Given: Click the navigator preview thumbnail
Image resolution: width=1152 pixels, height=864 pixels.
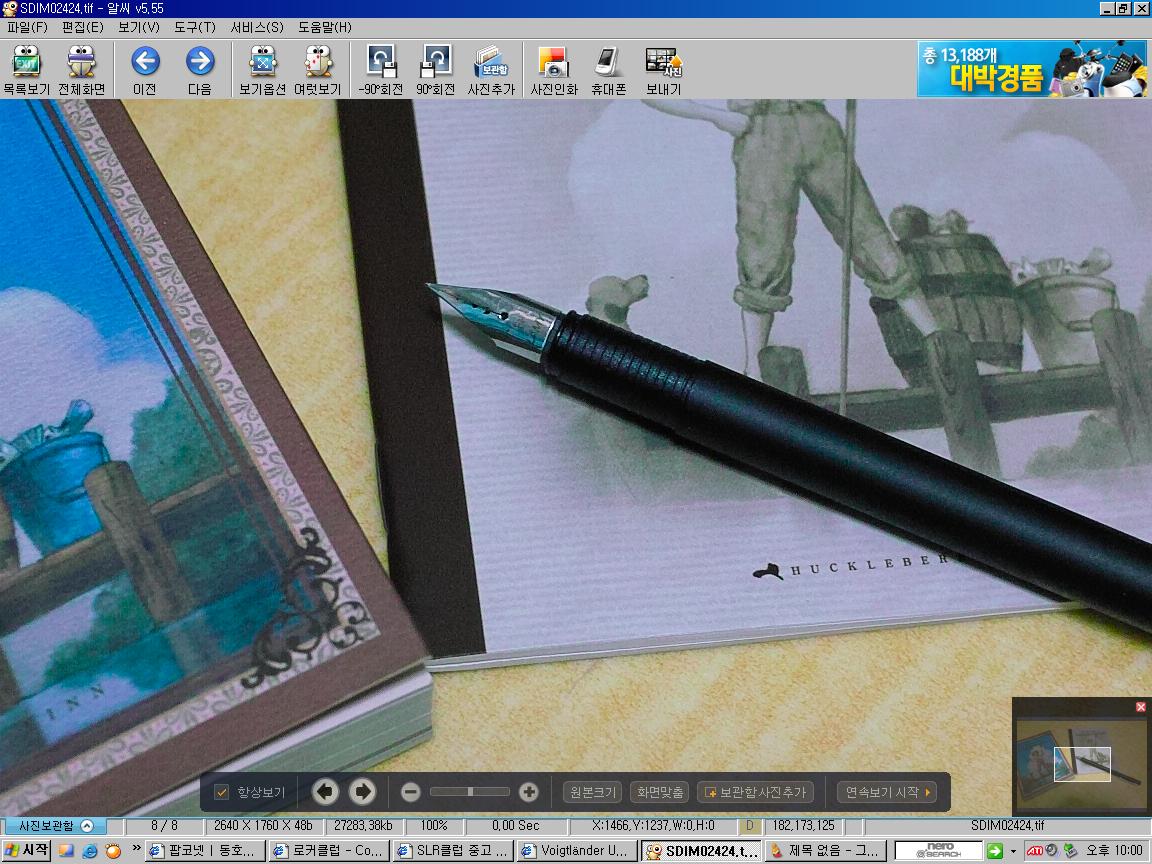Looking at the screenshot, I should [x=1081, y=764].
